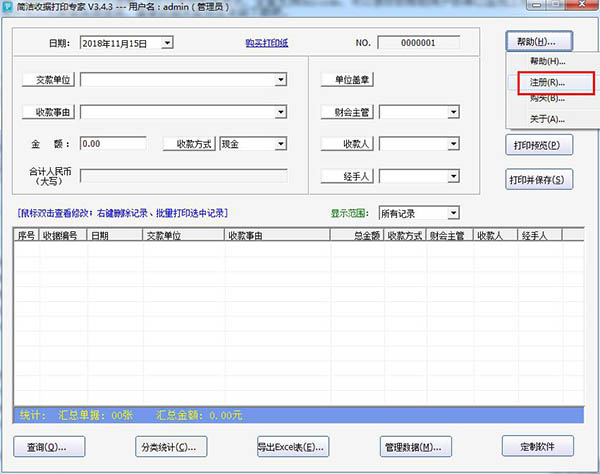
Task: Click 打印并保存(S) button
Action: (x=540, y=180)
